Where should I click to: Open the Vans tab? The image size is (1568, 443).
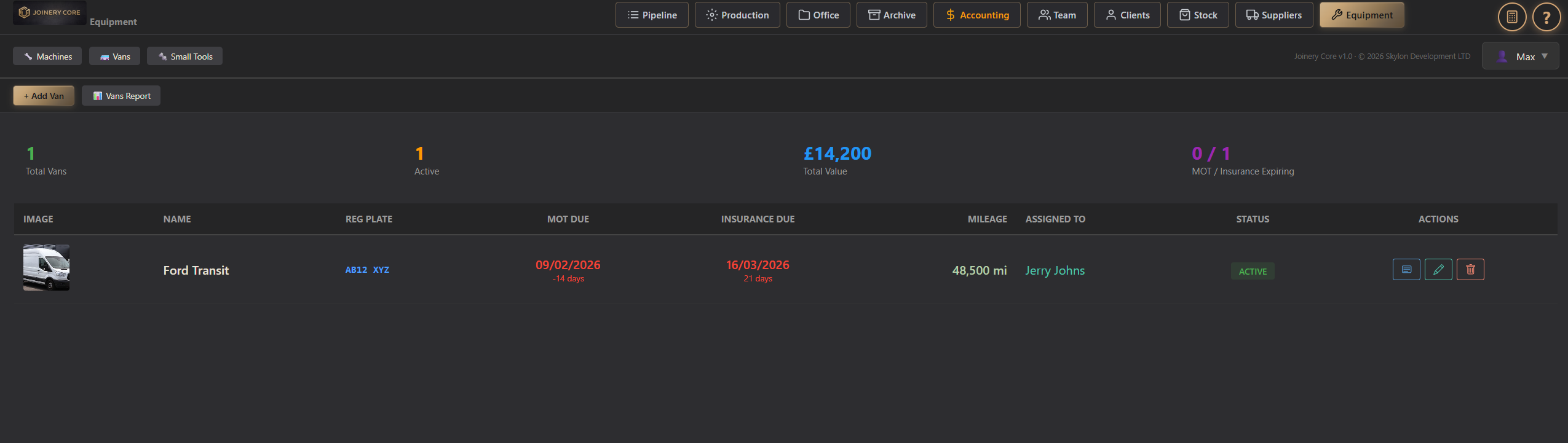(114, 57)
